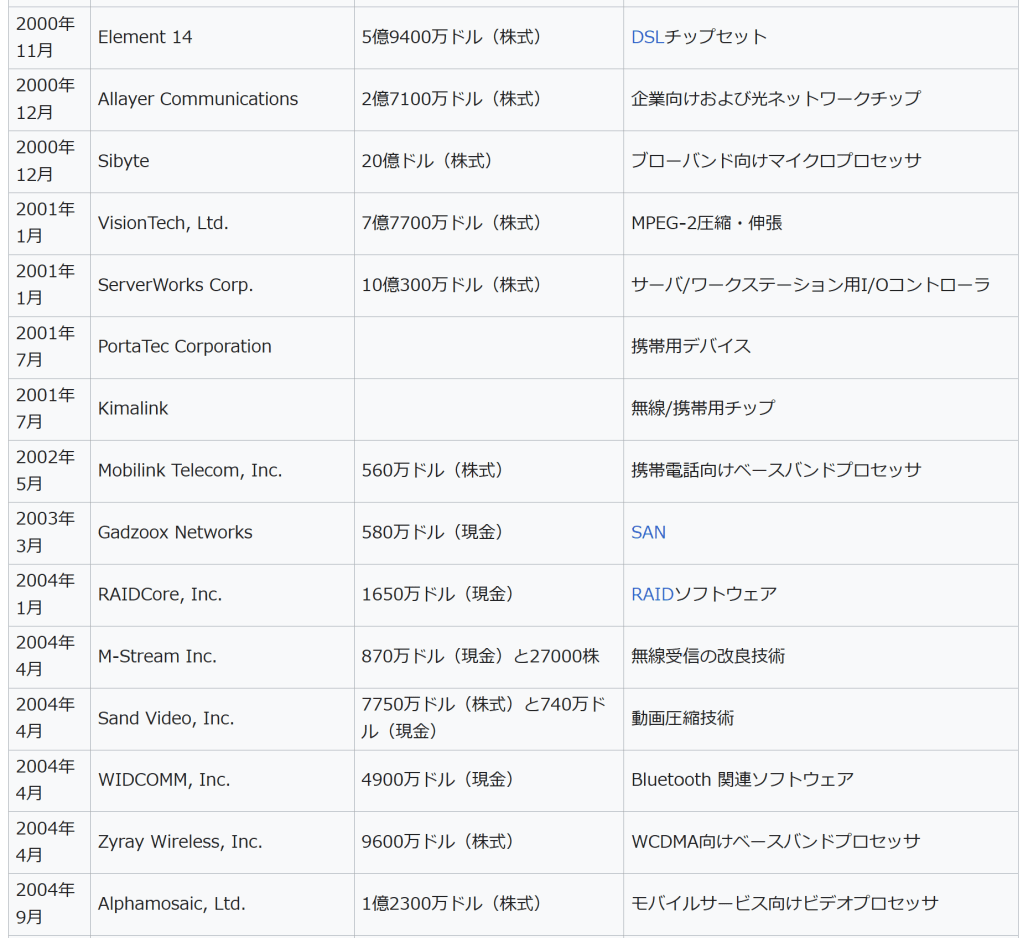
Task: Select the Bluetooth 関連ソフトウェア description cell
Action: pyautogui.click(x=742, y=780)
